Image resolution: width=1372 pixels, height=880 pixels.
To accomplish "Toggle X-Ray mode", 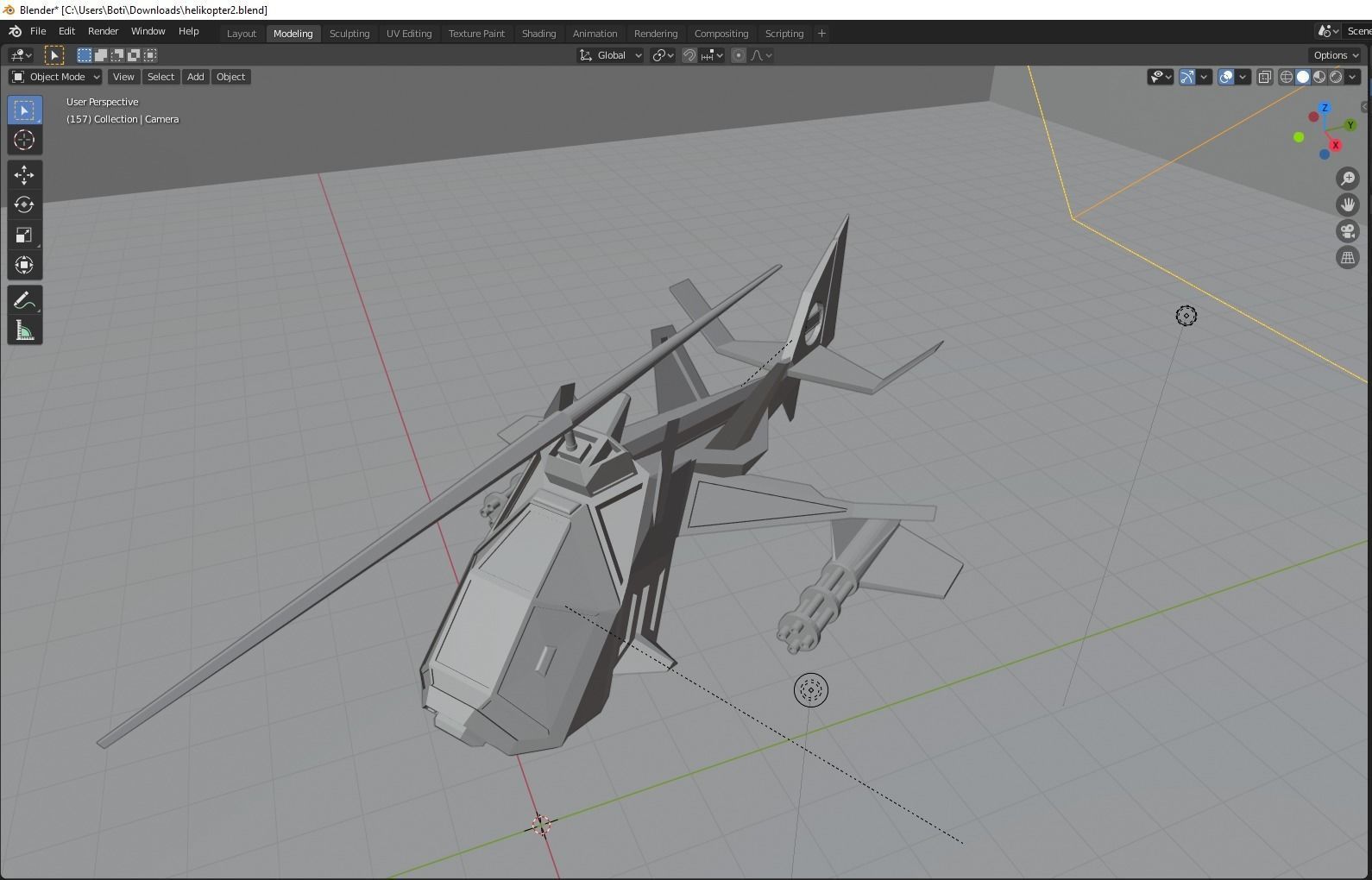I will point(1265,77).
